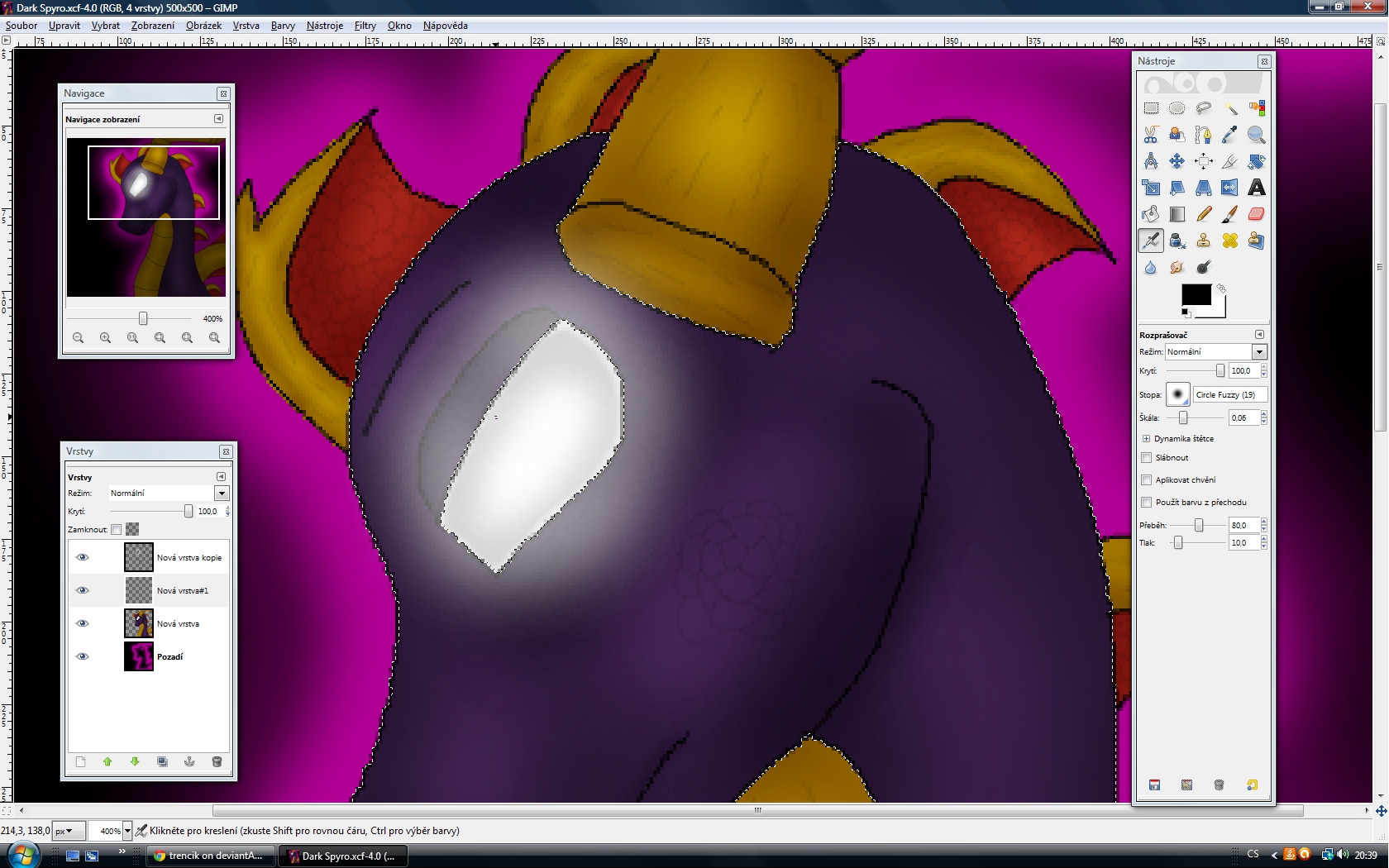Pick the Blend gradient tool
The height and width of the screenshot is (868, 1389).
point(1177,214)
